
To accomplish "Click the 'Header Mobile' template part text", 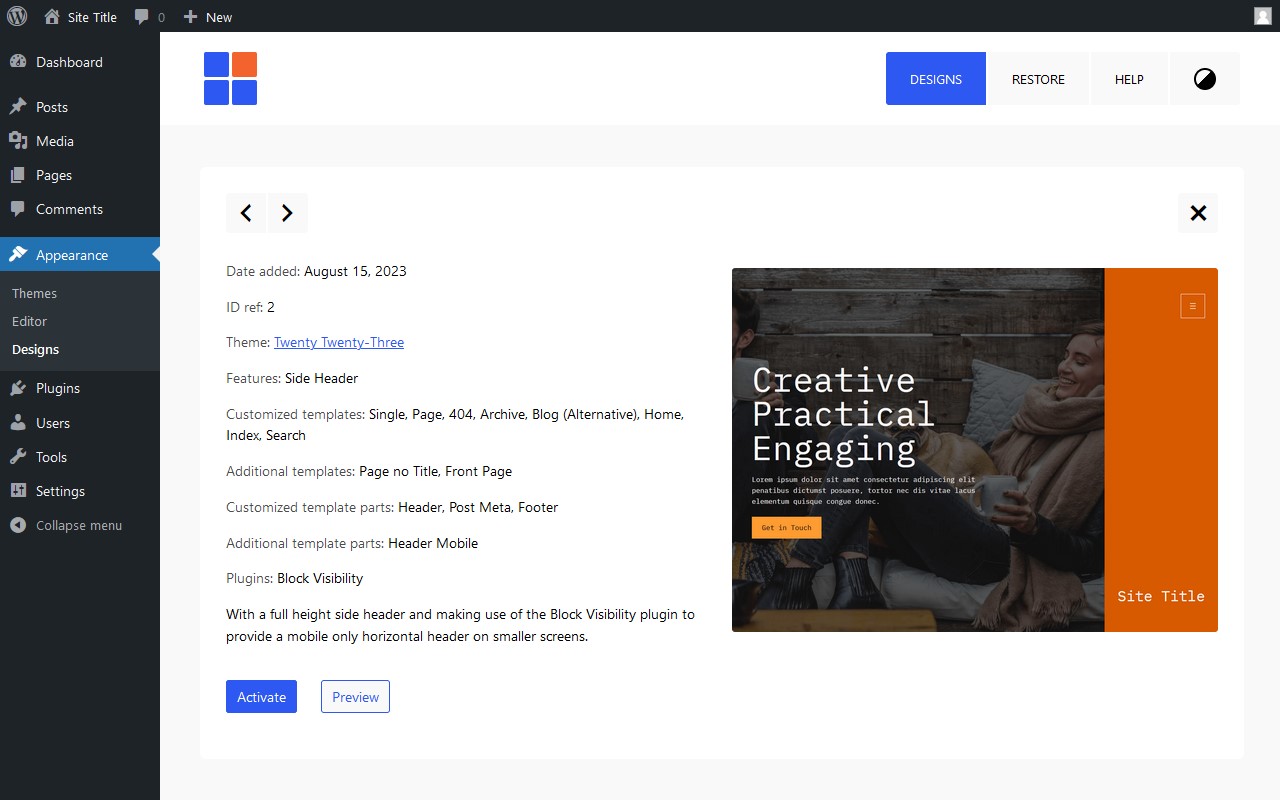I will [x=433, y=543].
